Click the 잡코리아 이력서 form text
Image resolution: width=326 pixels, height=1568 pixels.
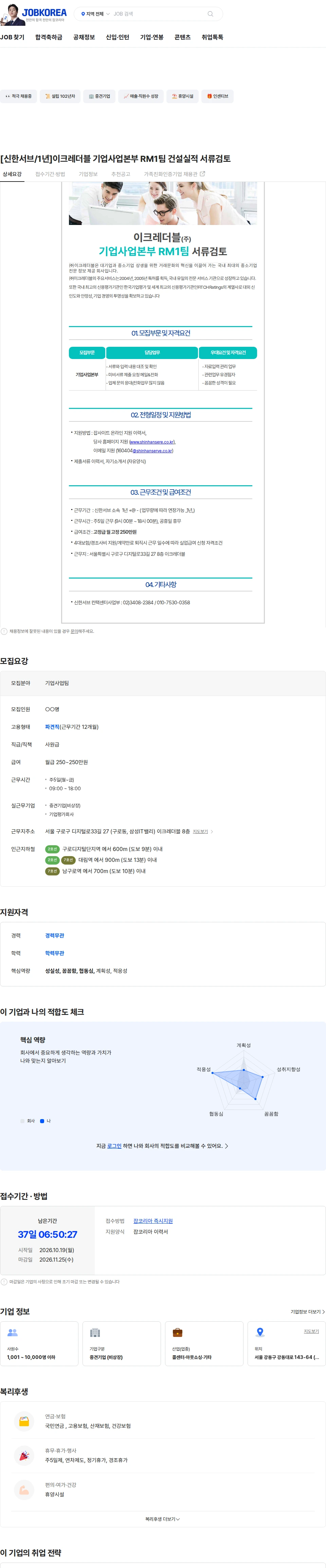click(x=150, y=1231)
